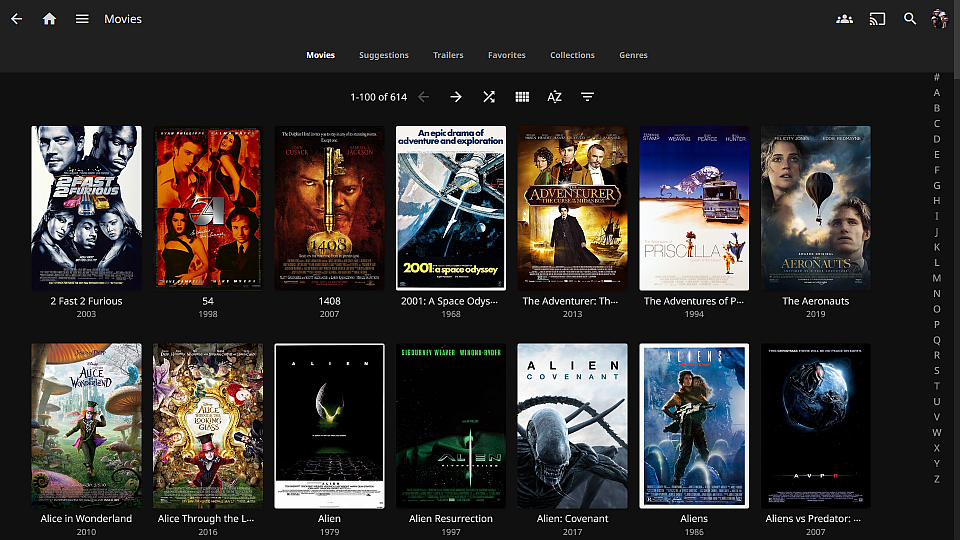Click the 2 Fast 2 Furious title link

coord(86,301)
